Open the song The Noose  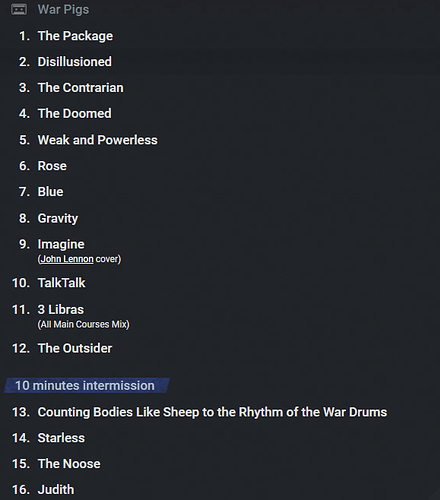pyautogui.click(x=69, y=464)
